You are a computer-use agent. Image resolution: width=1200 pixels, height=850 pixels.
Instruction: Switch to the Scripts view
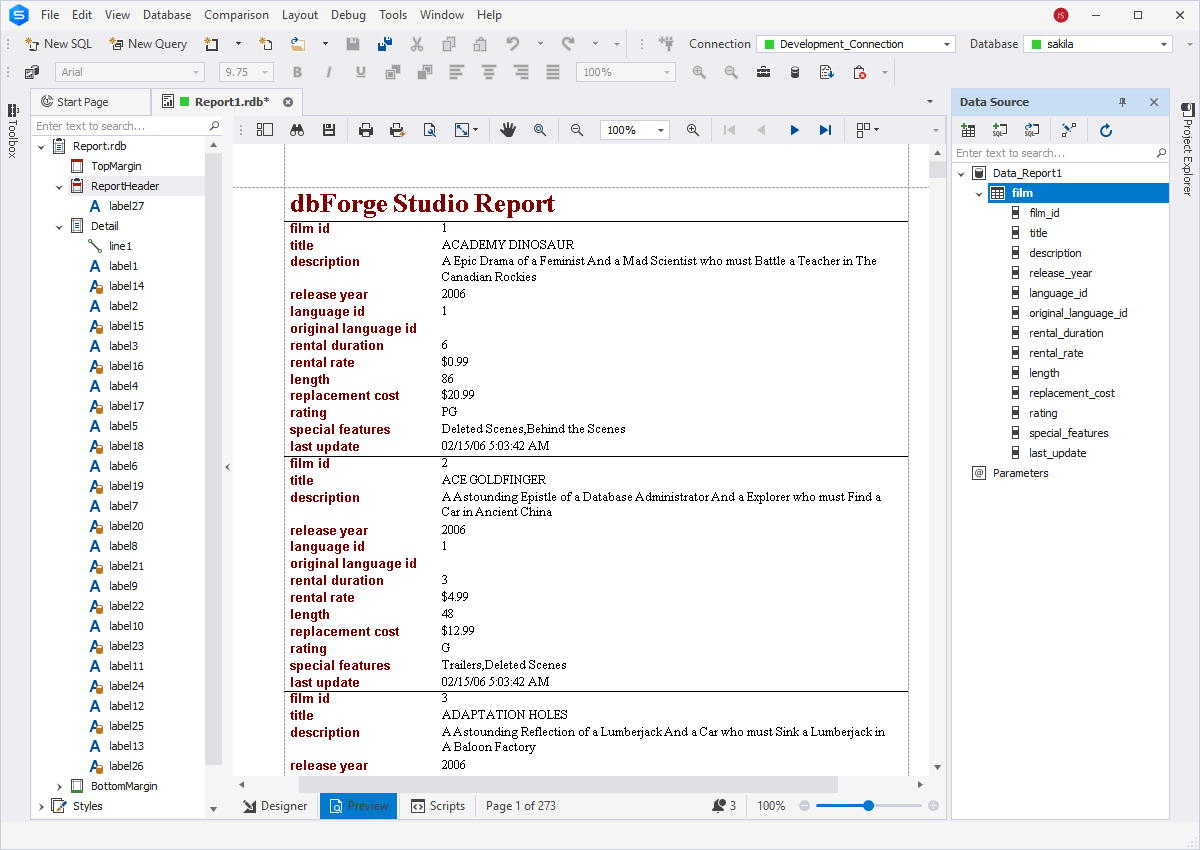point(437,806)
